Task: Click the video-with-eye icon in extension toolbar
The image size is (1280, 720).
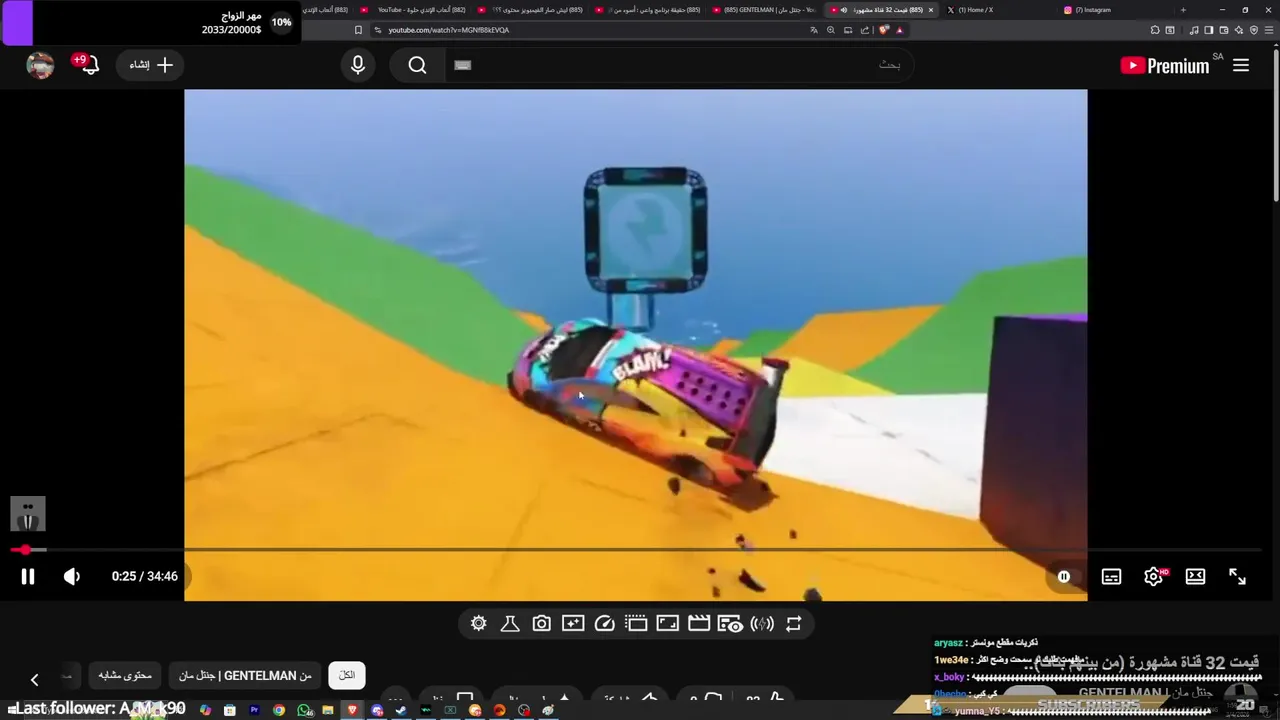Action: [730, 623]
